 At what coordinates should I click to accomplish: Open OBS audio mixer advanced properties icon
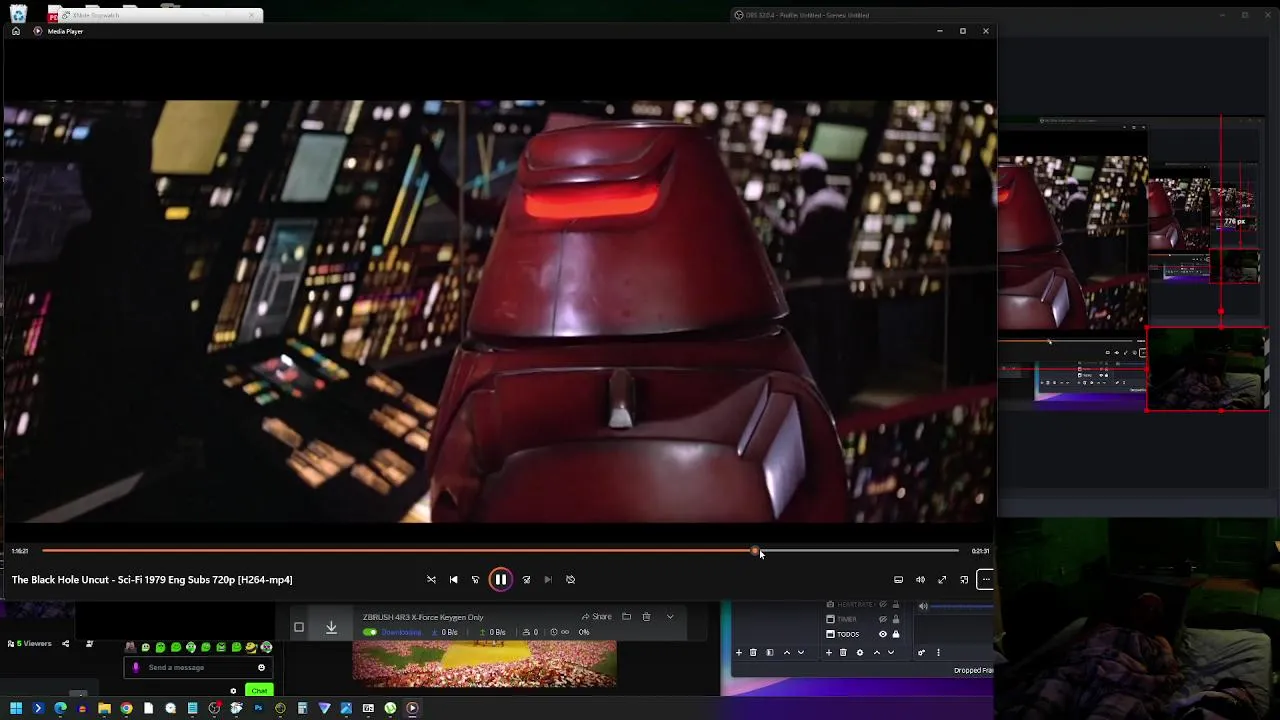921,653
